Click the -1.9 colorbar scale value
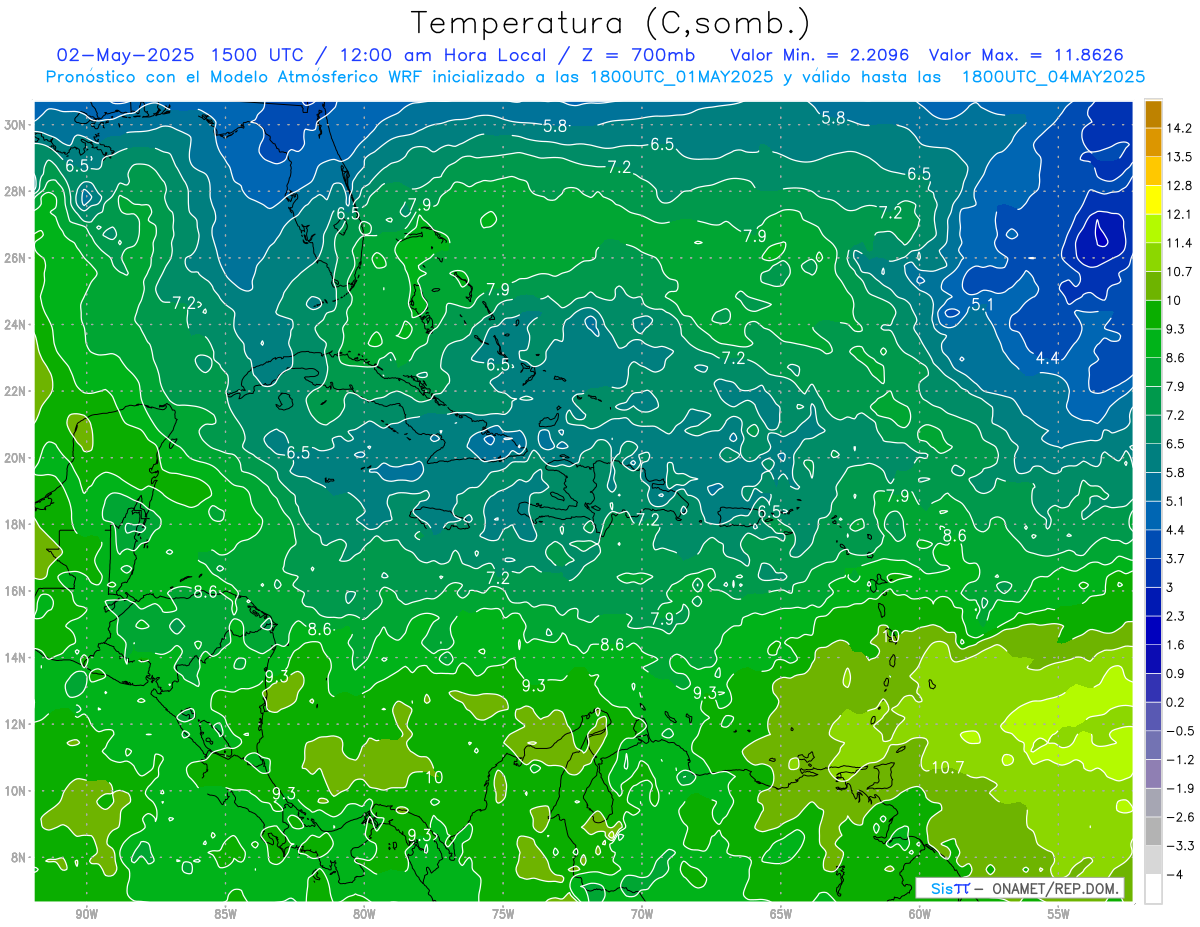Screen dimensions: 1200x927 pos(1180,788)
